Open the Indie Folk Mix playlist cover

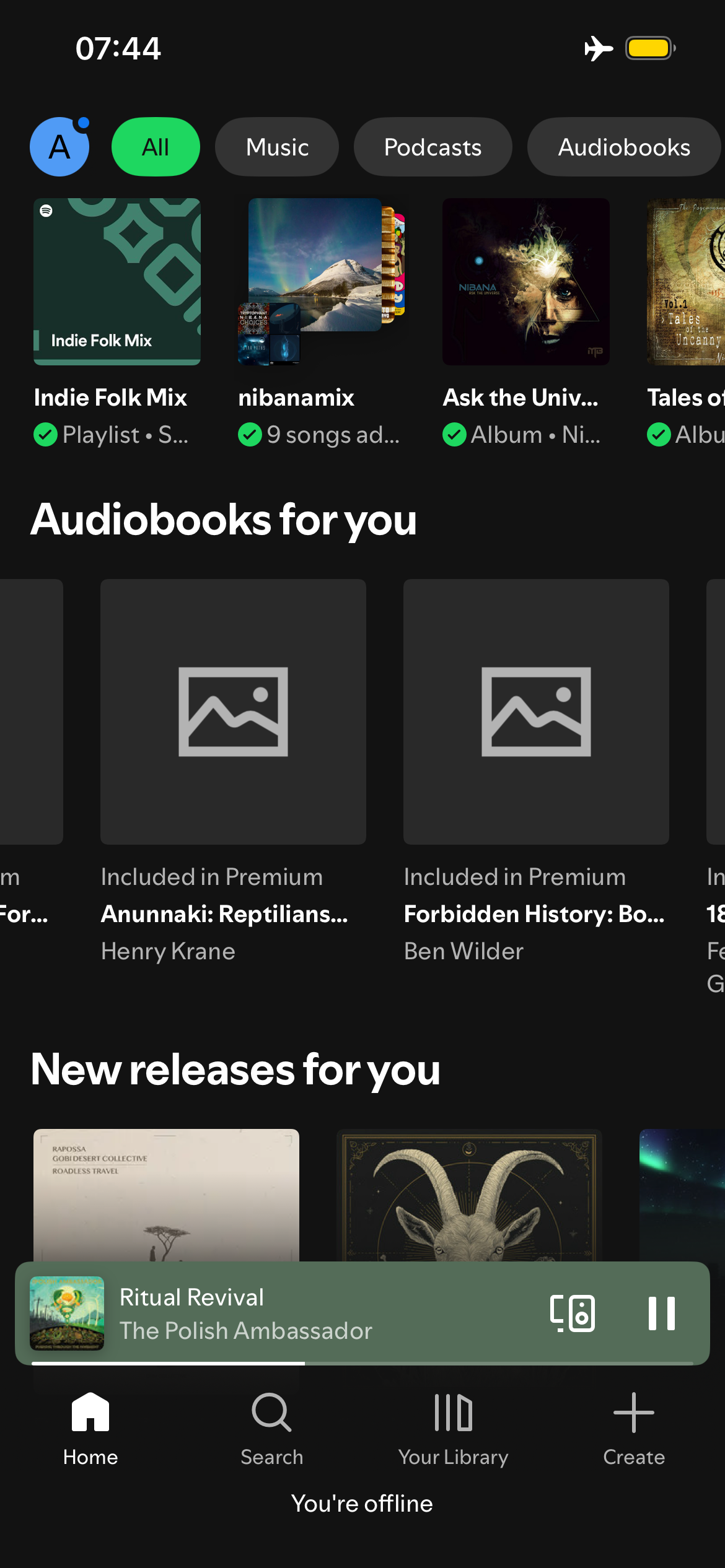(x=117, y=282)
